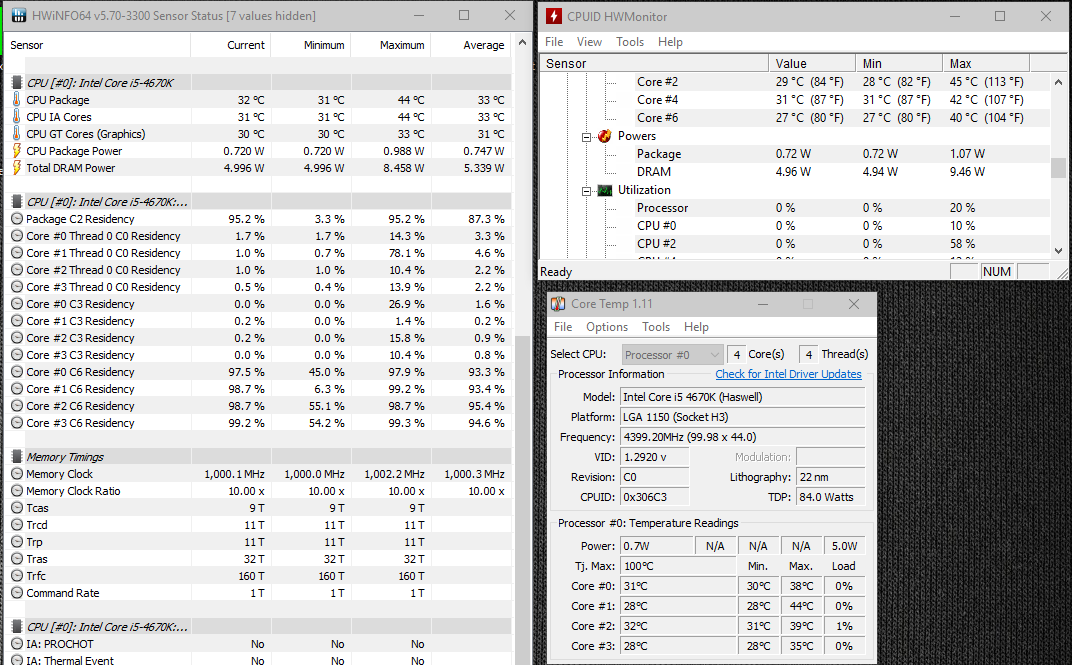This screenshot has height=665, width=1072.
Task: Select the Memory Clock Ratio row
Action: (258, 491)
